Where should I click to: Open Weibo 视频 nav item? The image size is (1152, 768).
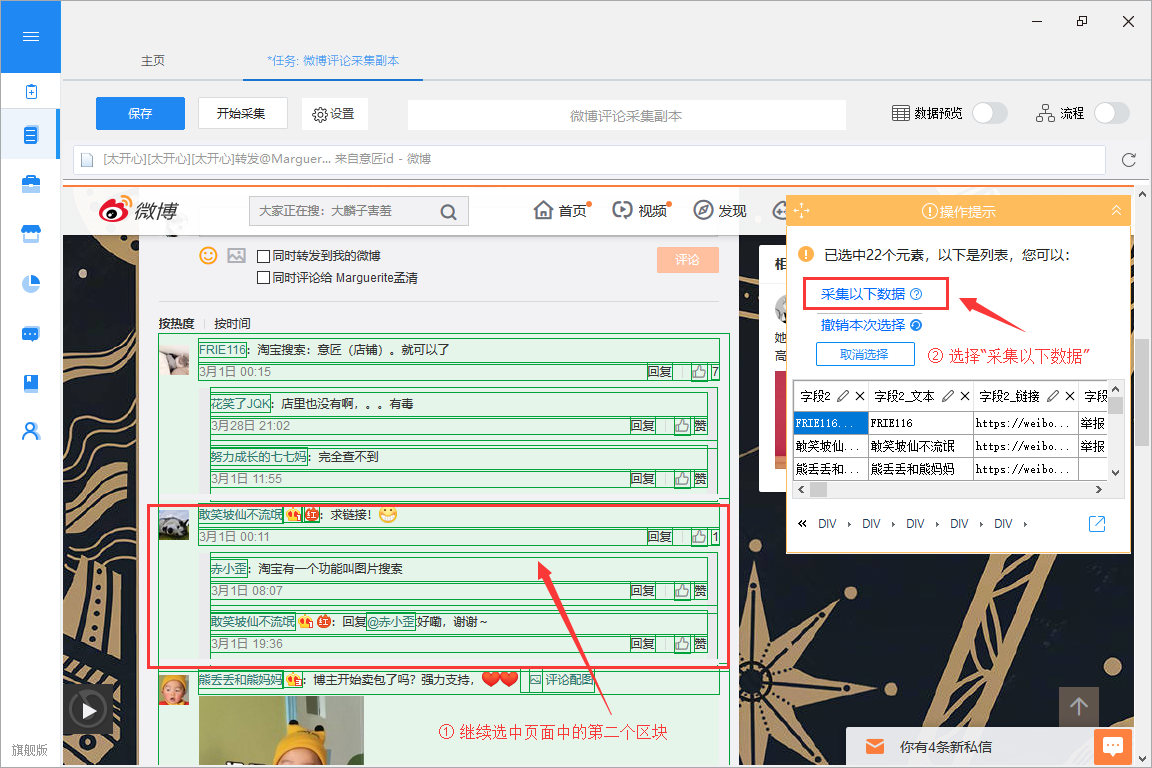[x=641, y=210]
